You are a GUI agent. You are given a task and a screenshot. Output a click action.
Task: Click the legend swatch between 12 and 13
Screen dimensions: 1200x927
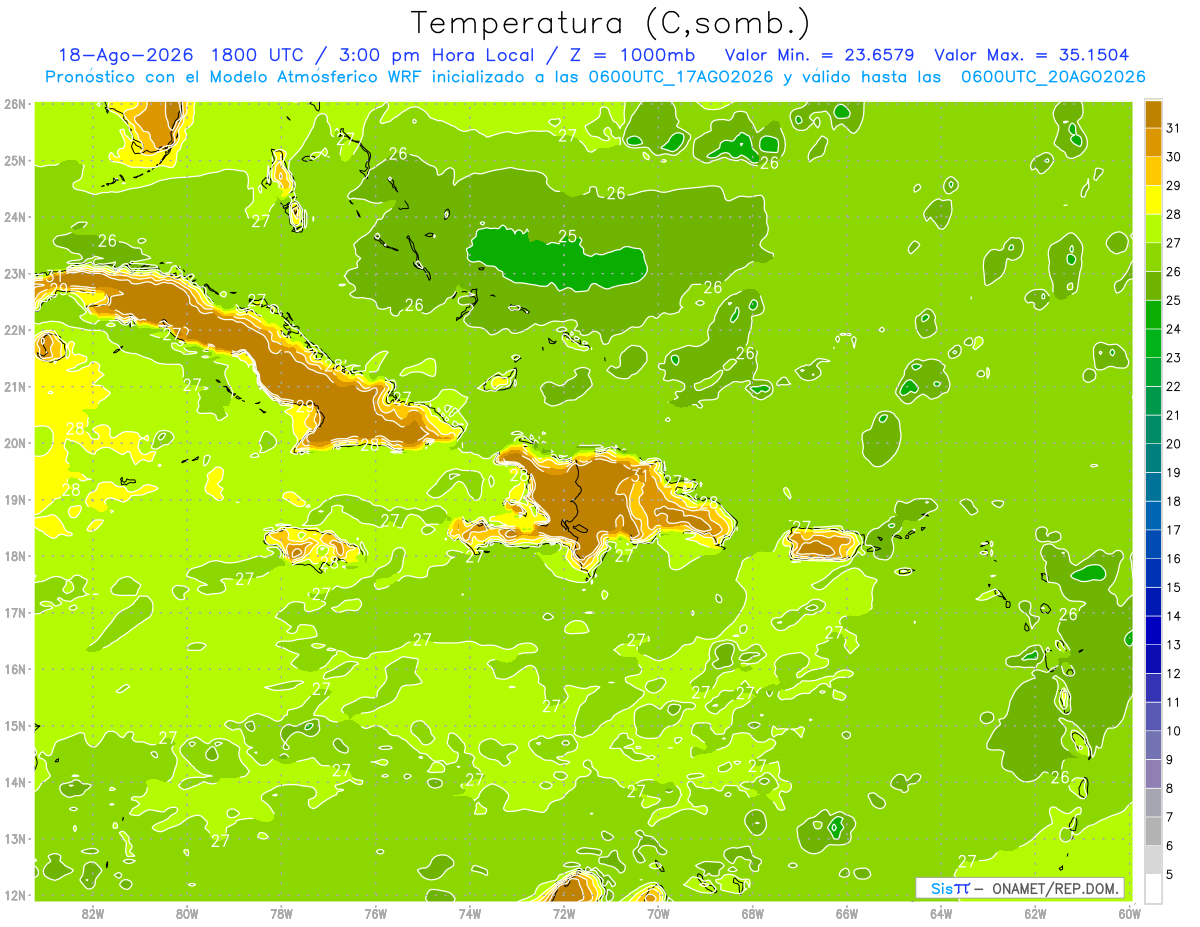tap(1153, 659)
